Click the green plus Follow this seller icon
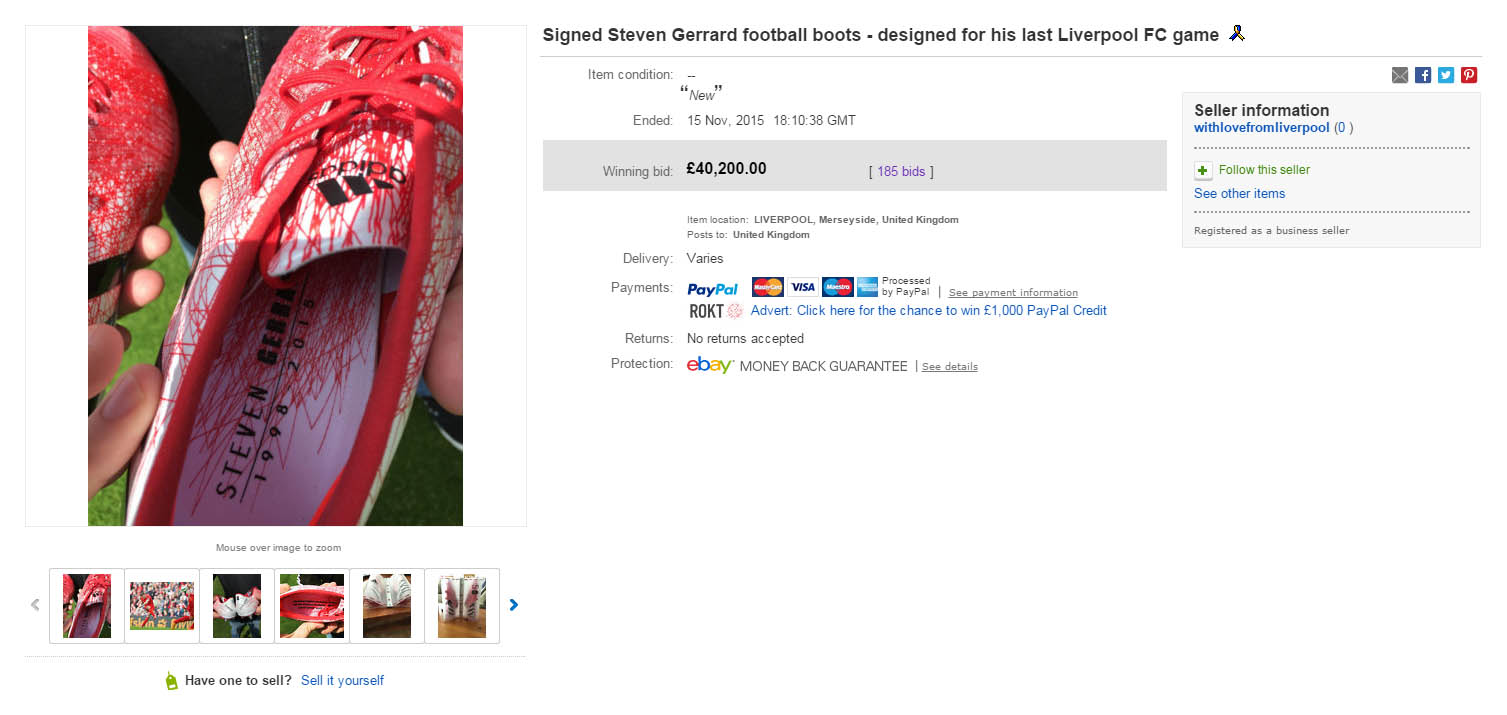The height and width of the screenshot is (715, 1507). 1202,170
